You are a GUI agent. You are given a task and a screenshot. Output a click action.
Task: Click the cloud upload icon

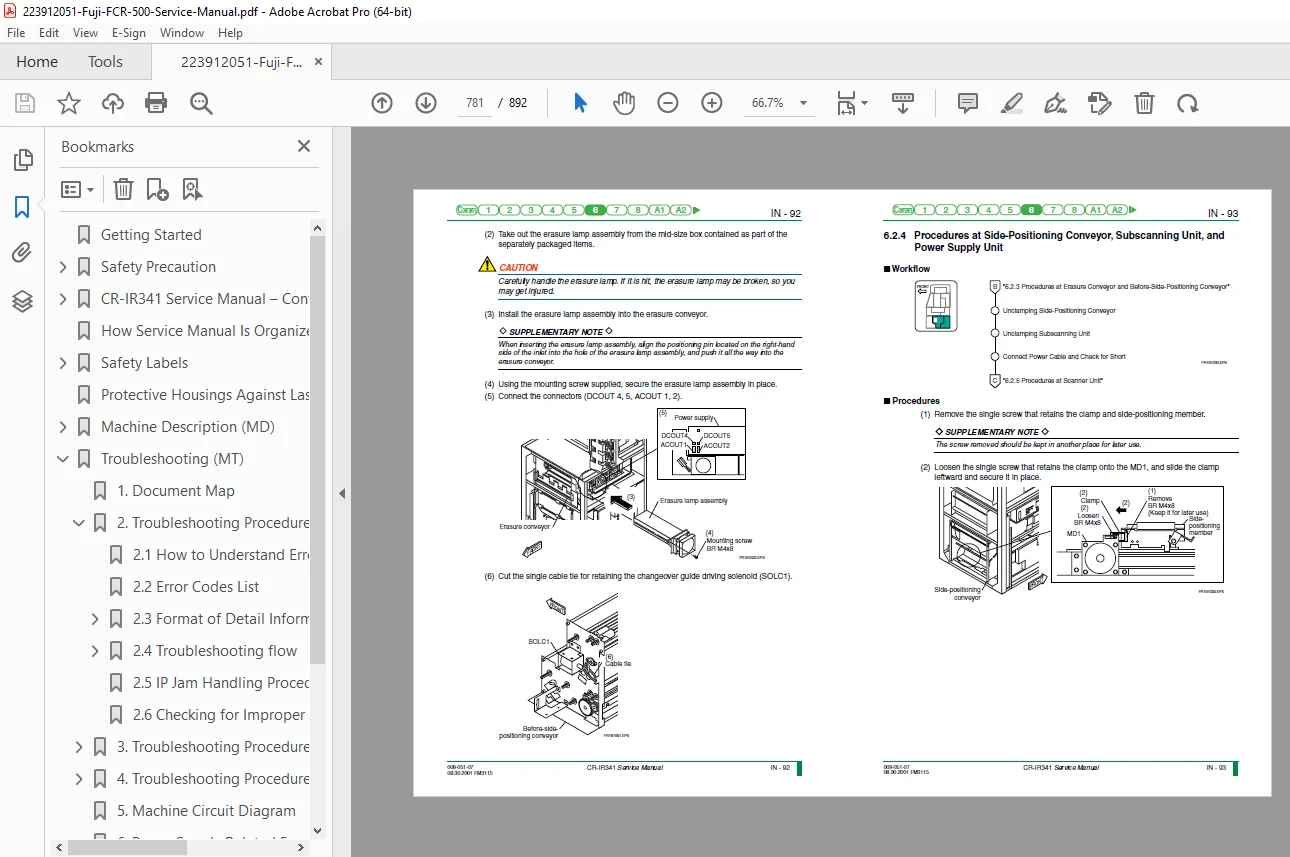pos(113,103)
